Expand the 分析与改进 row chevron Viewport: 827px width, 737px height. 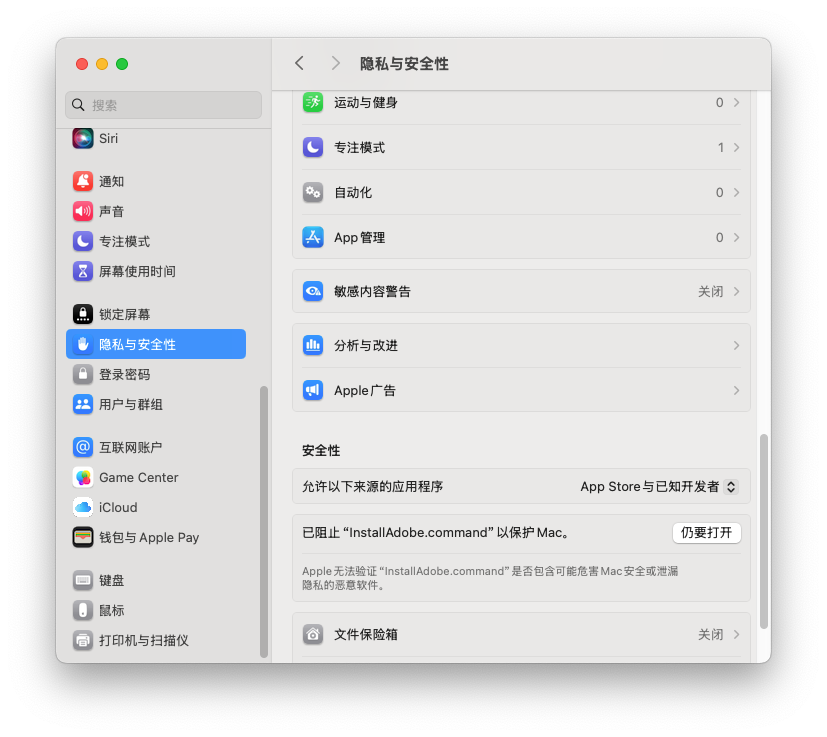click(736, 346)
